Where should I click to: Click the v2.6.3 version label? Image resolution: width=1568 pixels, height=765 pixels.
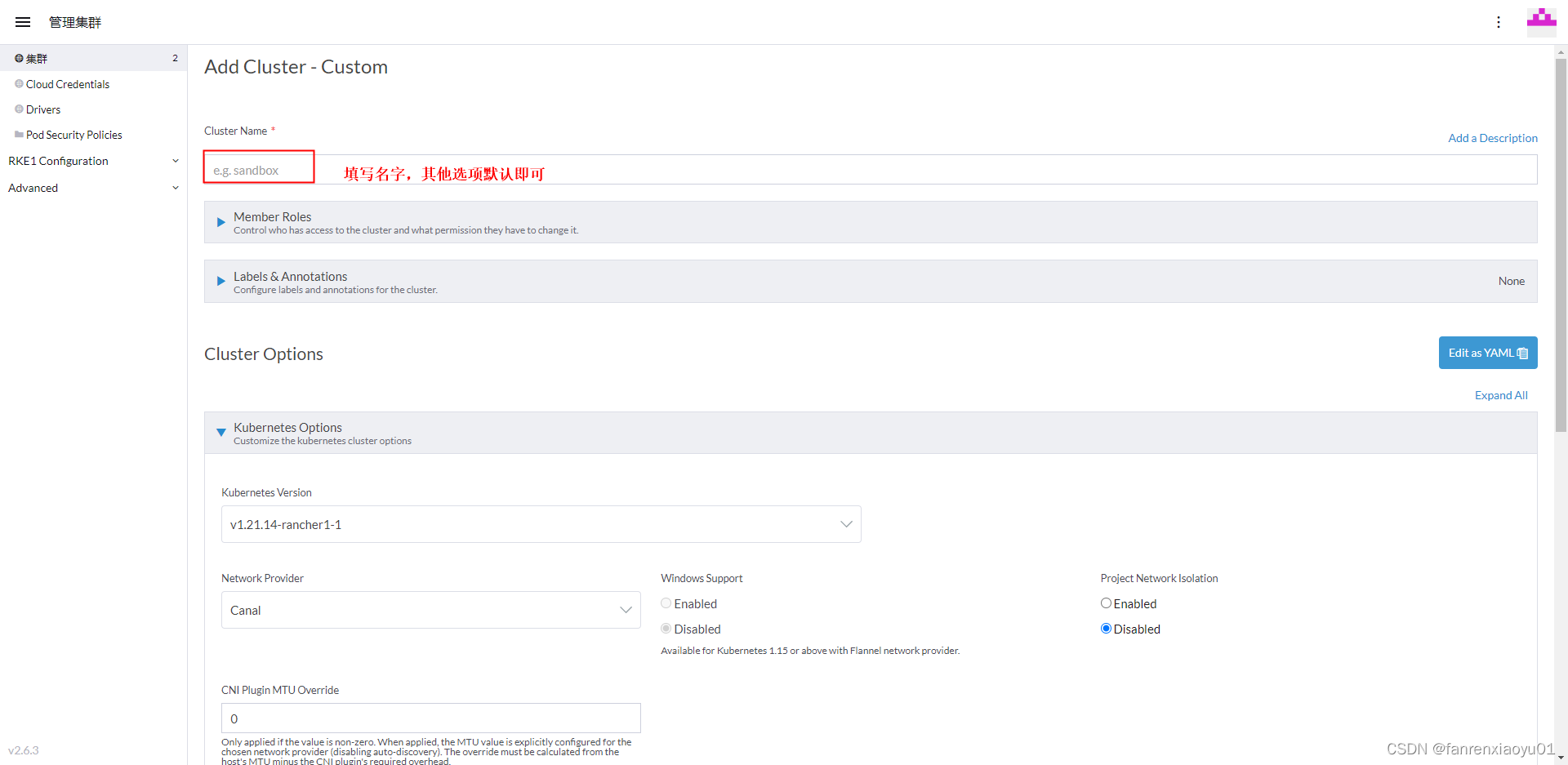[x=24, y=750]
